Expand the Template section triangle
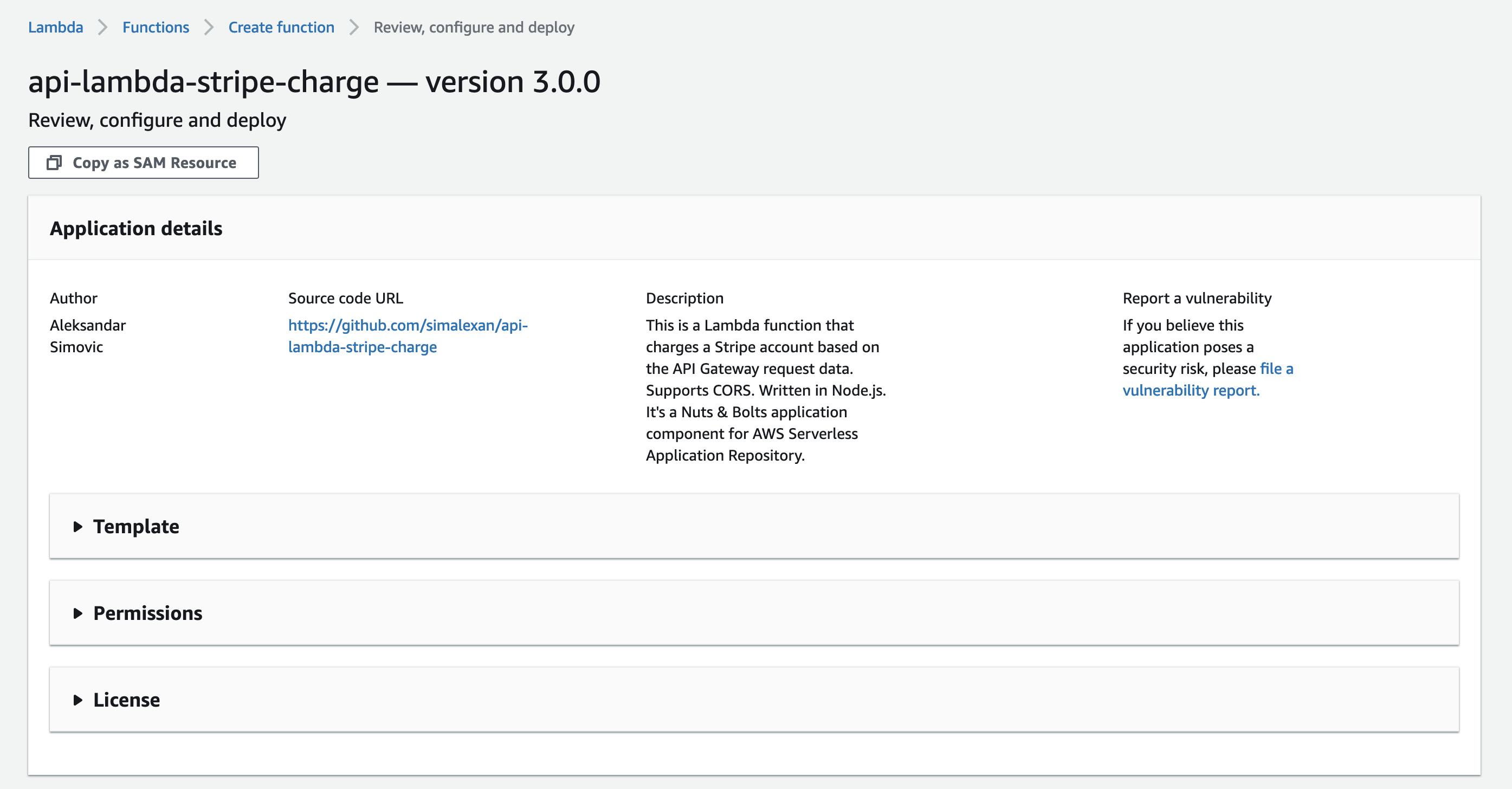Image resolution: width=1512 pixels, height=789 pixels. 77,527
